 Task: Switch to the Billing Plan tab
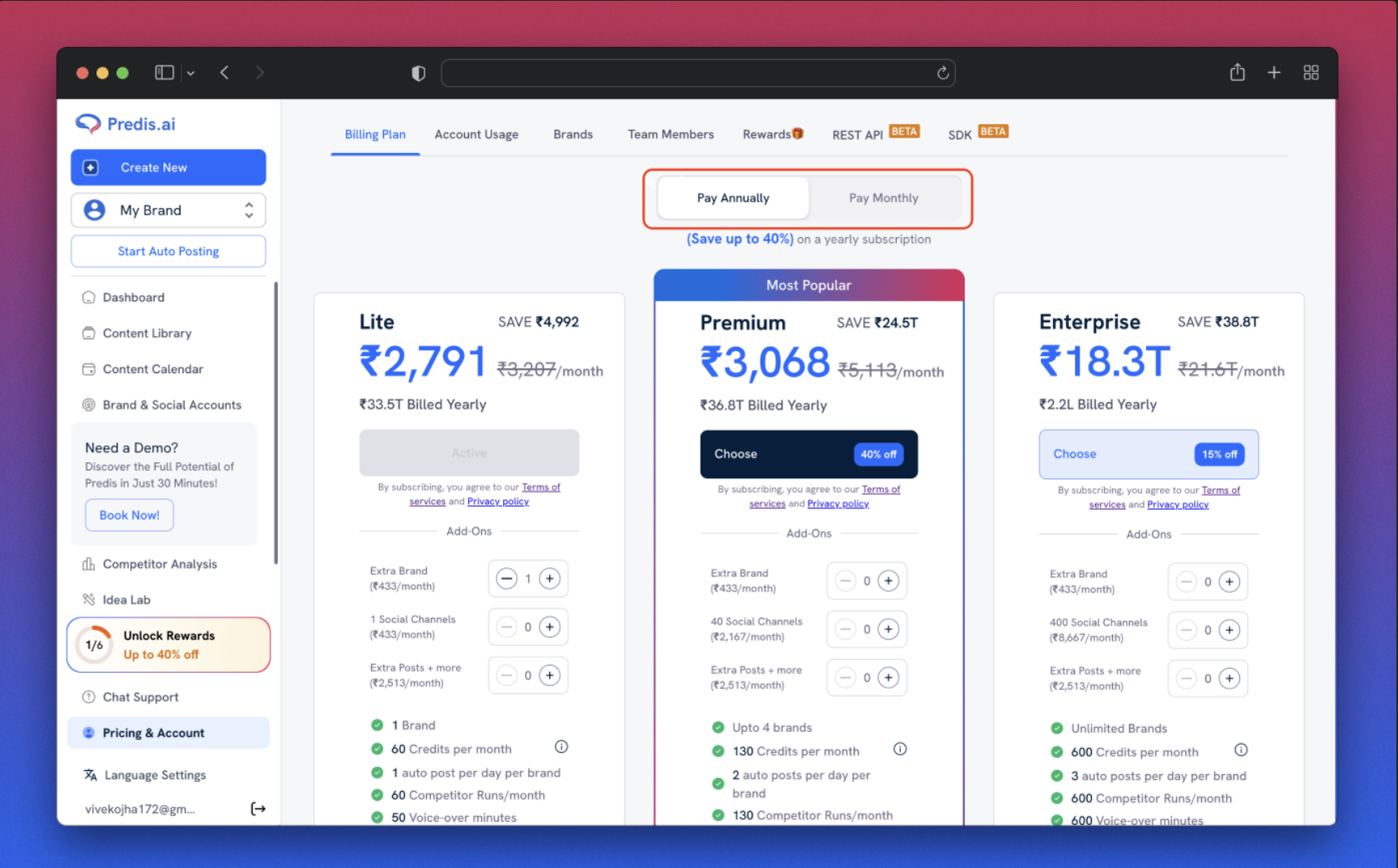pos(375,134)
